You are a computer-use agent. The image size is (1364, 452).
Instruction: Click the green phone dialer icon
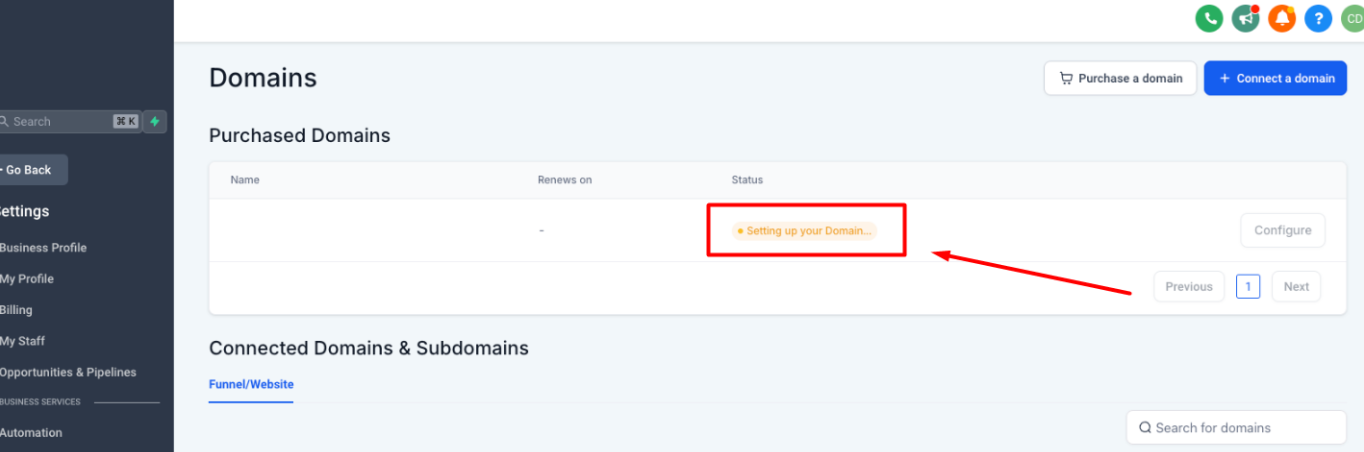pyautogui.click(x=1210, y=18)
